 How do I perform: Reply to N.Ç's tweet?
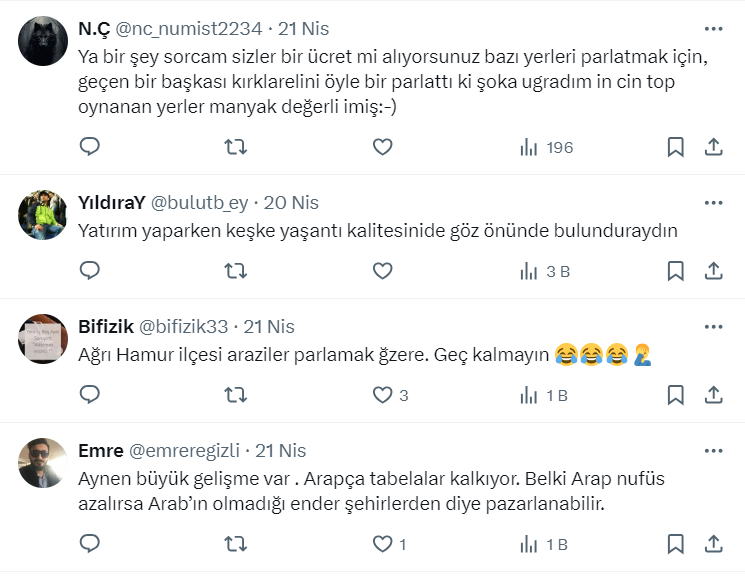pos(90,147)
